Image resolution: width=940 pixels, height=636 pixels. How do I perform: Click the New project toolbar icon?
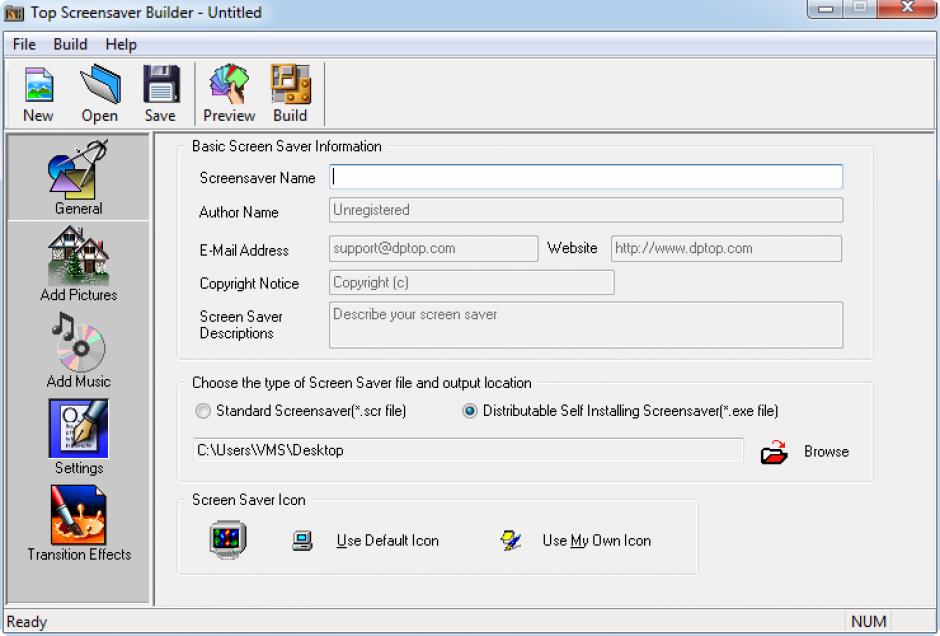click(38, 94)
